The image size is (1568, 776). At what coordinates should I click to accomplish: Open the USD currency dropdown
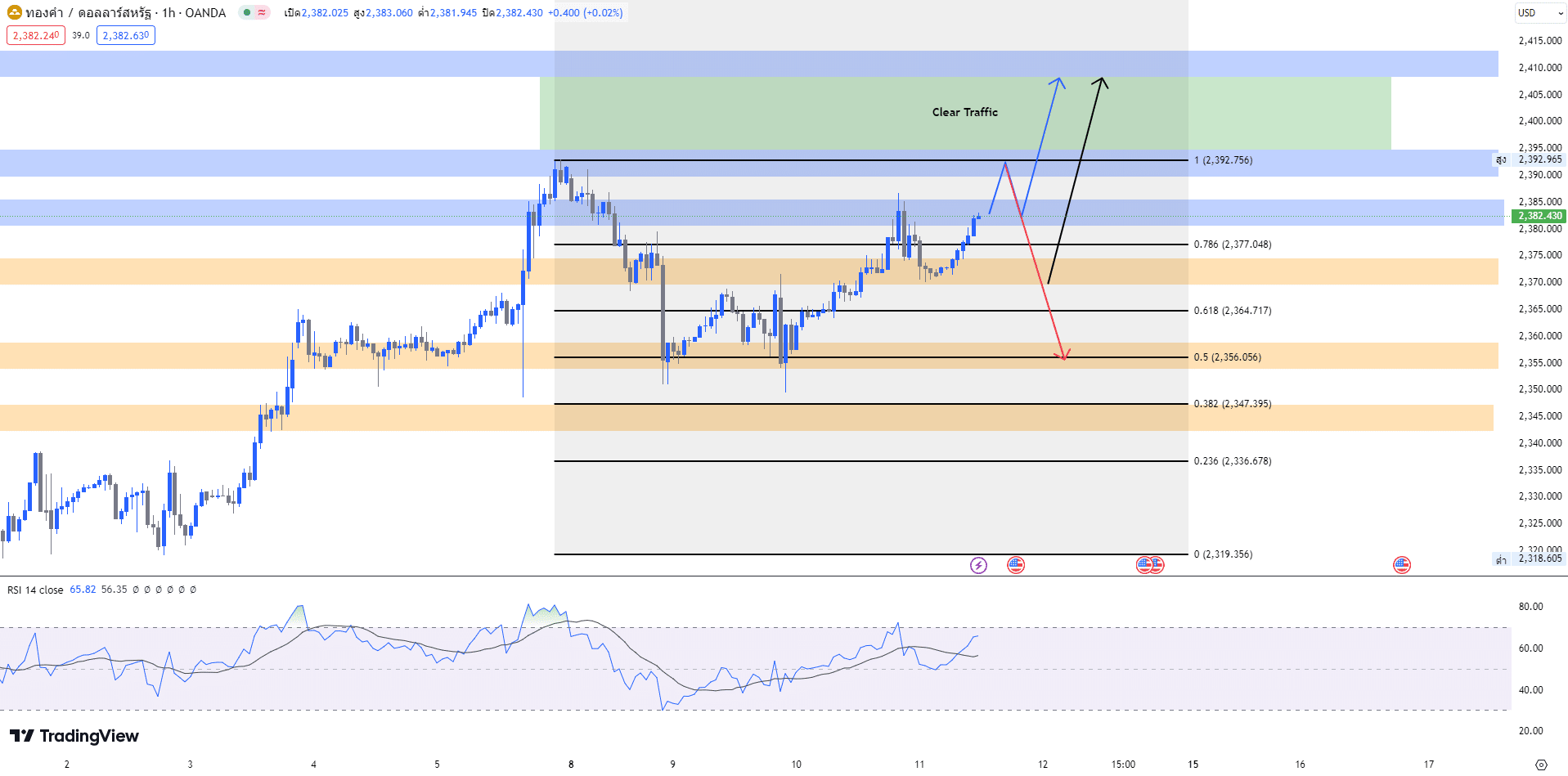coord(1540,12)
